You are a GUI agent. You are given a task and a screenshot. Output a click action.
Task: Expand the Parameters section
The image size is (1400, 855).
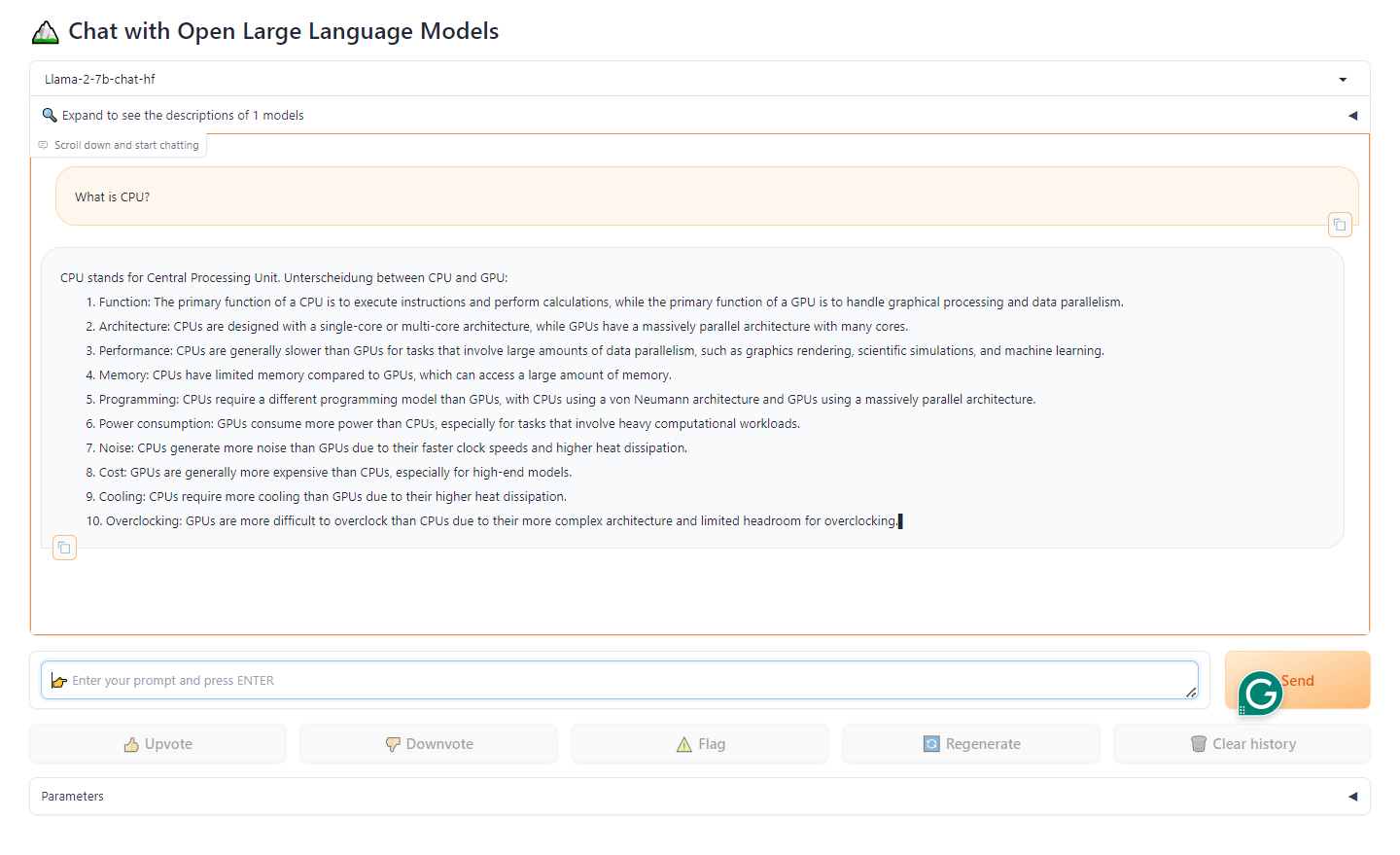(x=700, y=796)
